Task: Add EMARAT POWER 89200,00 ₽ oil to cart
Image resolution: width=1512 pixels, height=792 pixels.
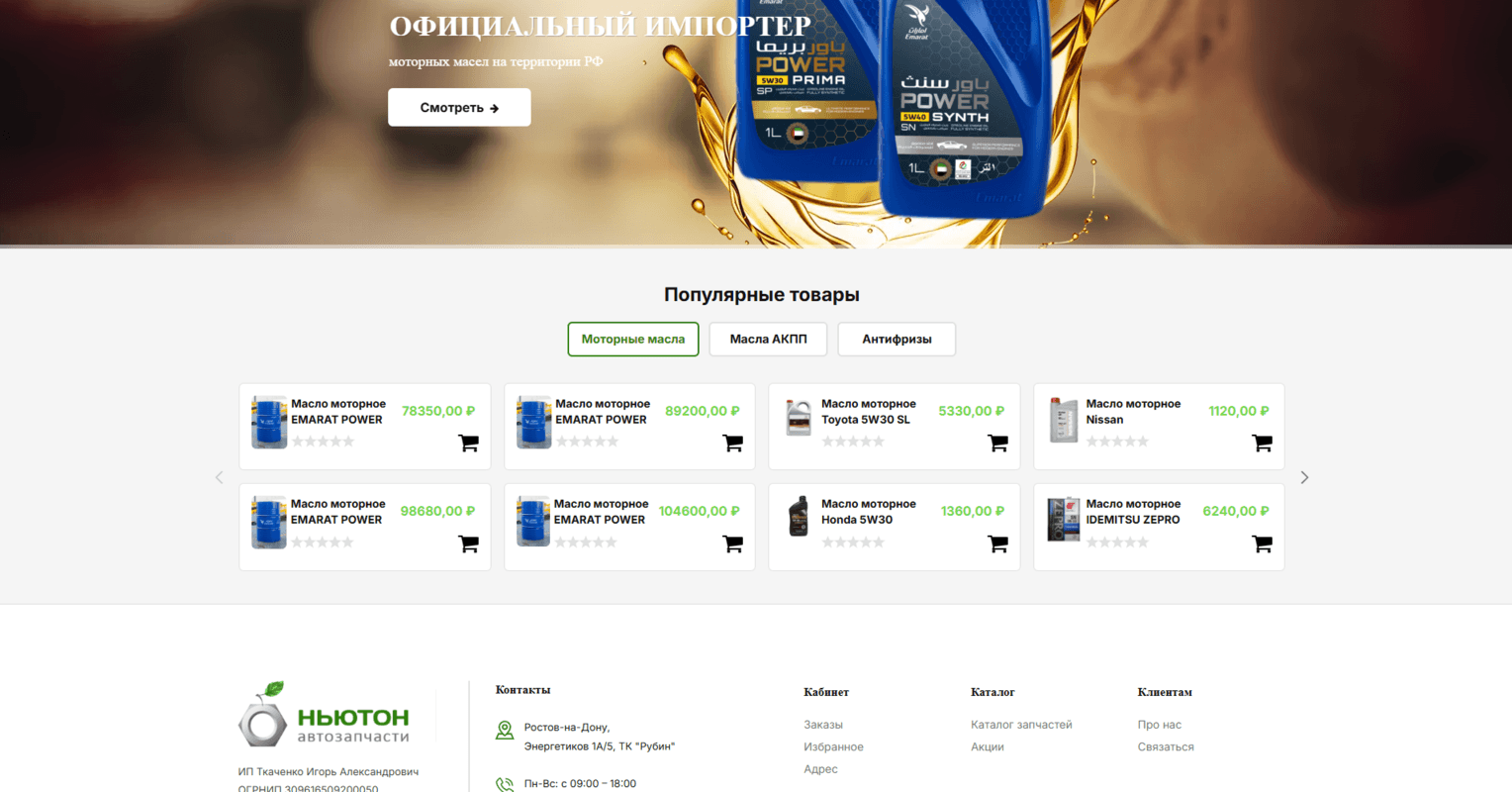Action: click(x=733, y=444)
